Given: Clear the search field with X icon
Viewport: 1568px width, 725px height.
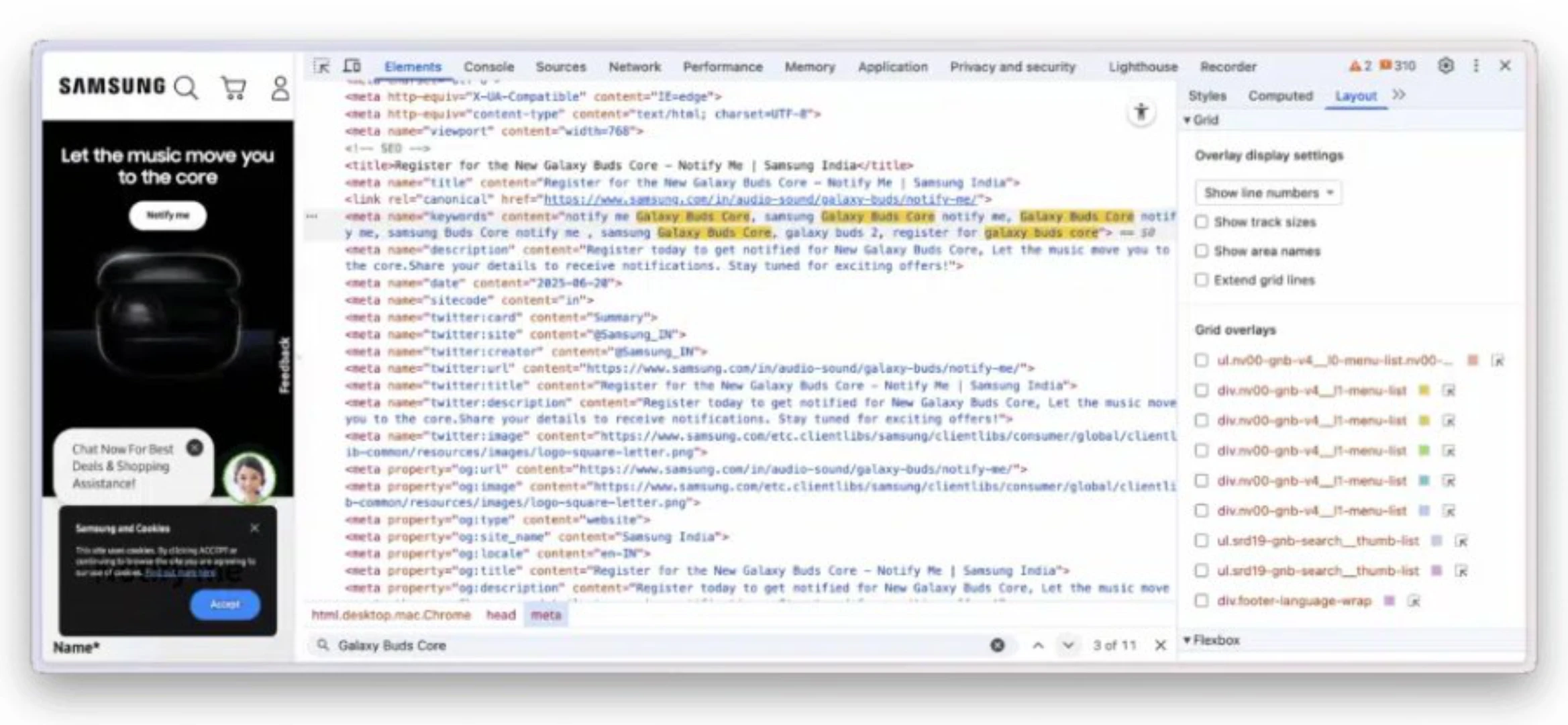Looking at the screenshot, I should click(x=998, y=645).
